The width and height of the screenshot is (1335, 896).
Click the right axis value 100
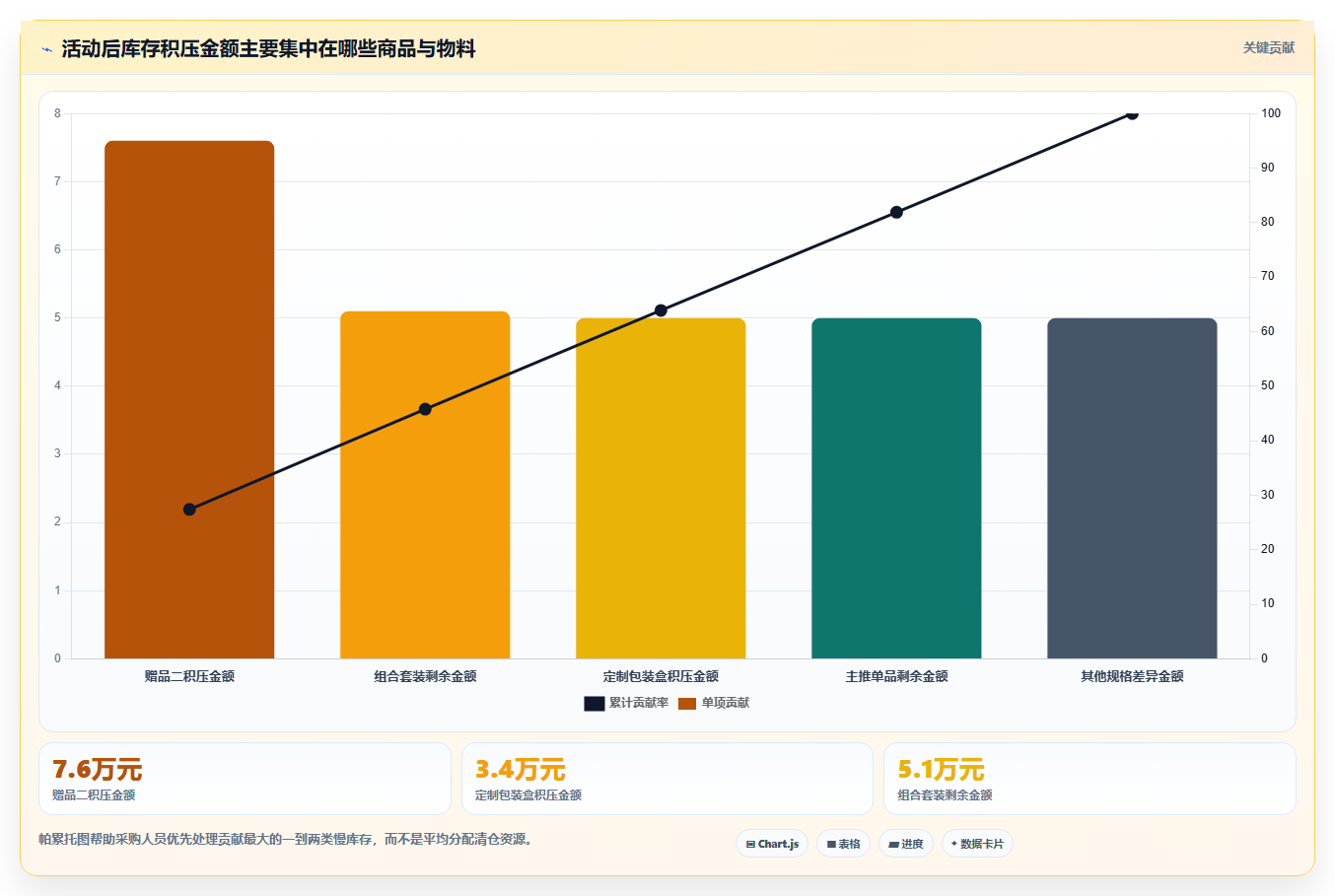pos(1271,113)
